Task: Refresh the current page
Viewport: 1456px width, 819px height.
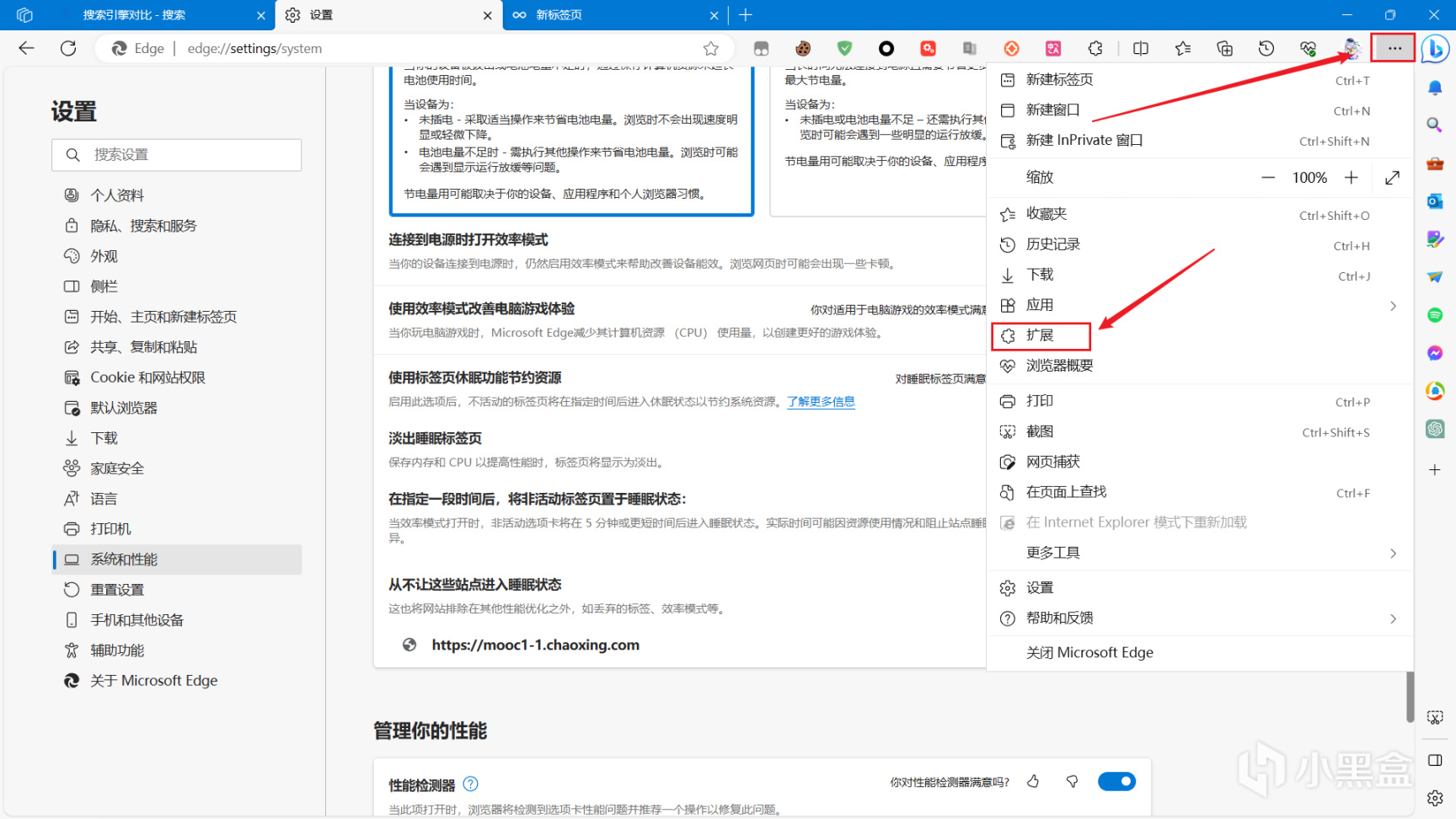Action: [68, 48]
